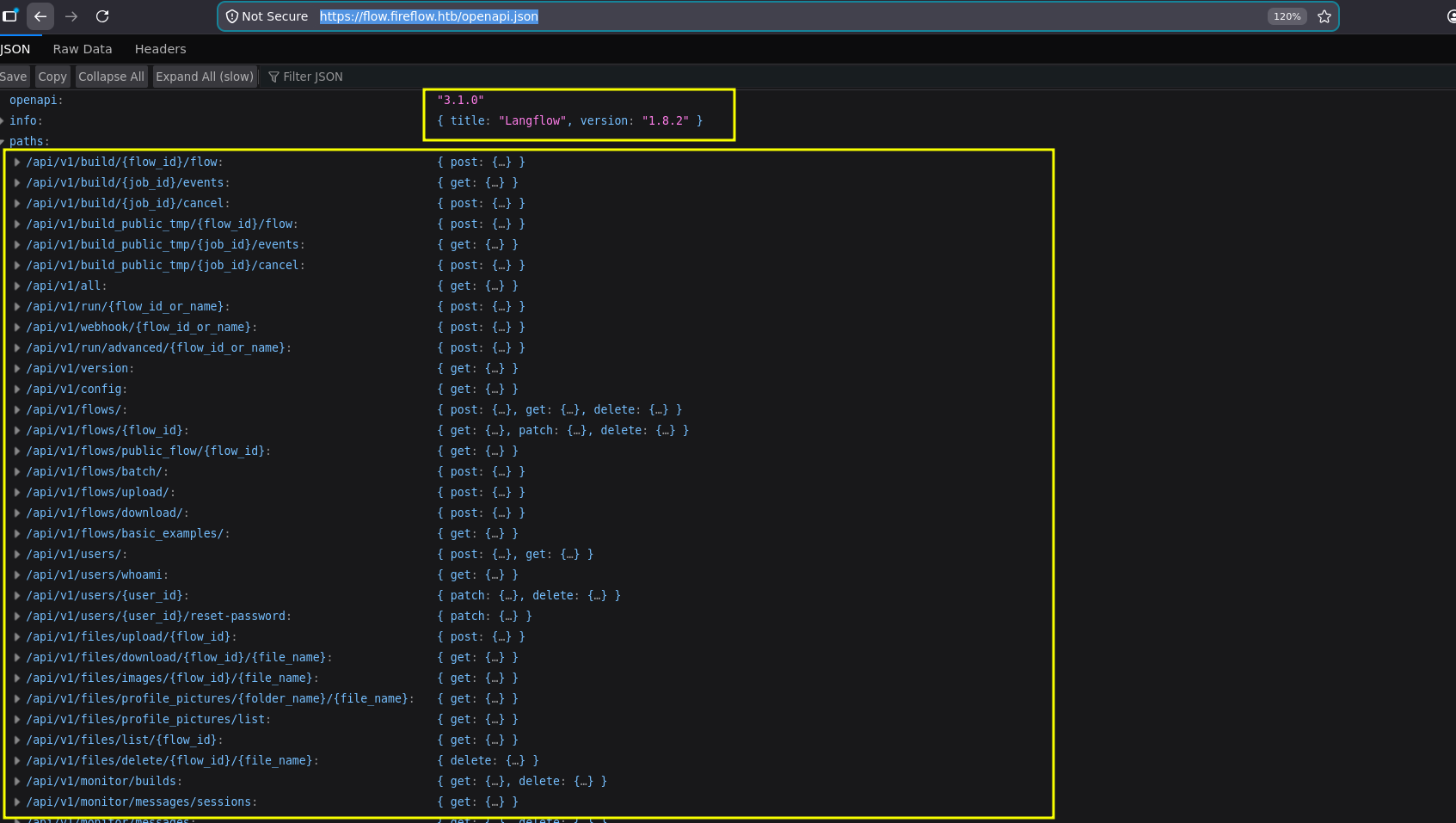The height and width of the screenshot is (823, 1456).
Task: Switch to the Raw Data tab
Action: point(83,49)
